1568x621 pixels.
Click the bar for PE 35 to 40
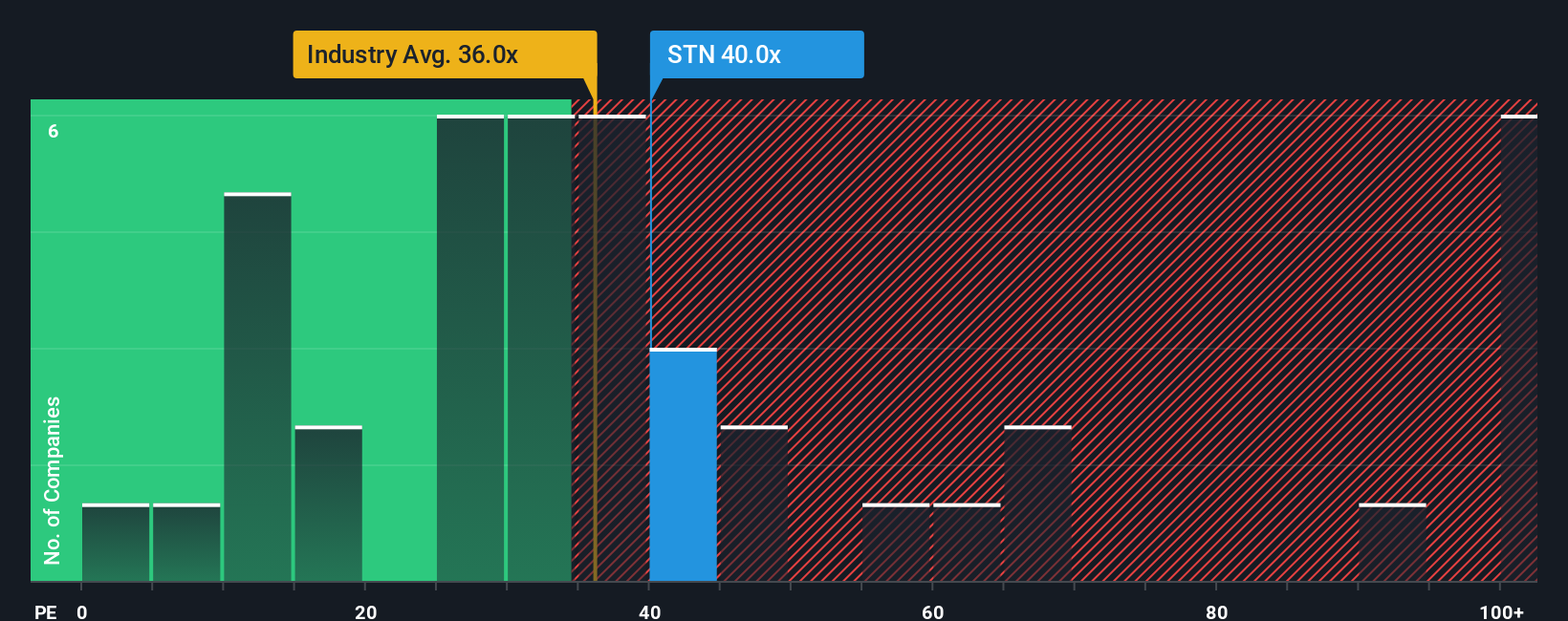click(612, 349)
